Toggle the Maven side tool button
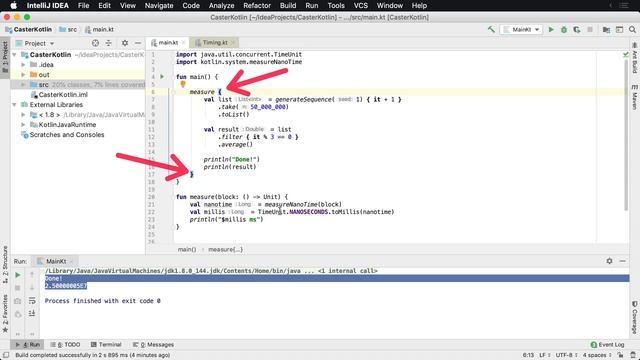Screen dimensions: 640x360 pos(635,97)
